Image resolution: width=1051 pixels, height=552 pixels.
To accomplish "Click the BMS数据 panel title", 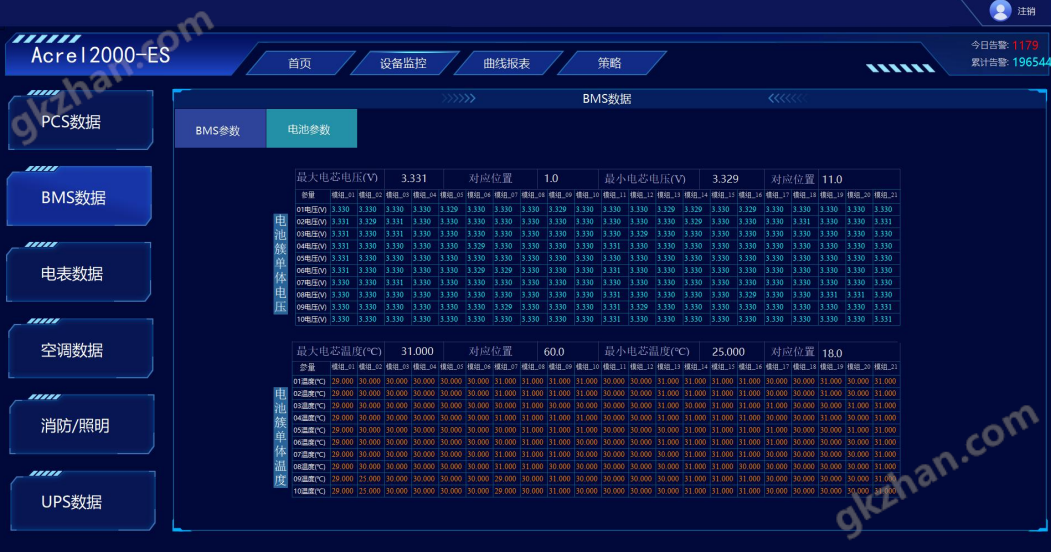I will pos(607,98).
